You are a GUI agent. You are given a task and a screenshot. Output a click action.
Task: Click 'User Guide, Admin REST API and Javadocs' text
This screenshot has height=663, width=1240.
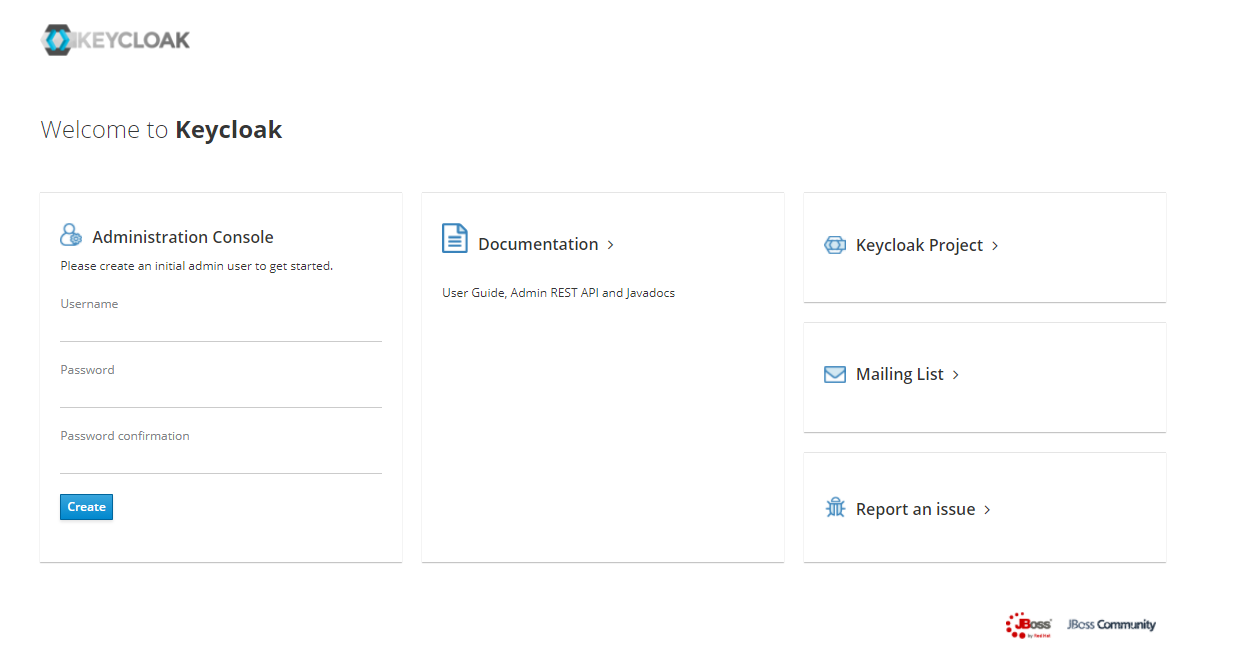click(x=558, y=293)
